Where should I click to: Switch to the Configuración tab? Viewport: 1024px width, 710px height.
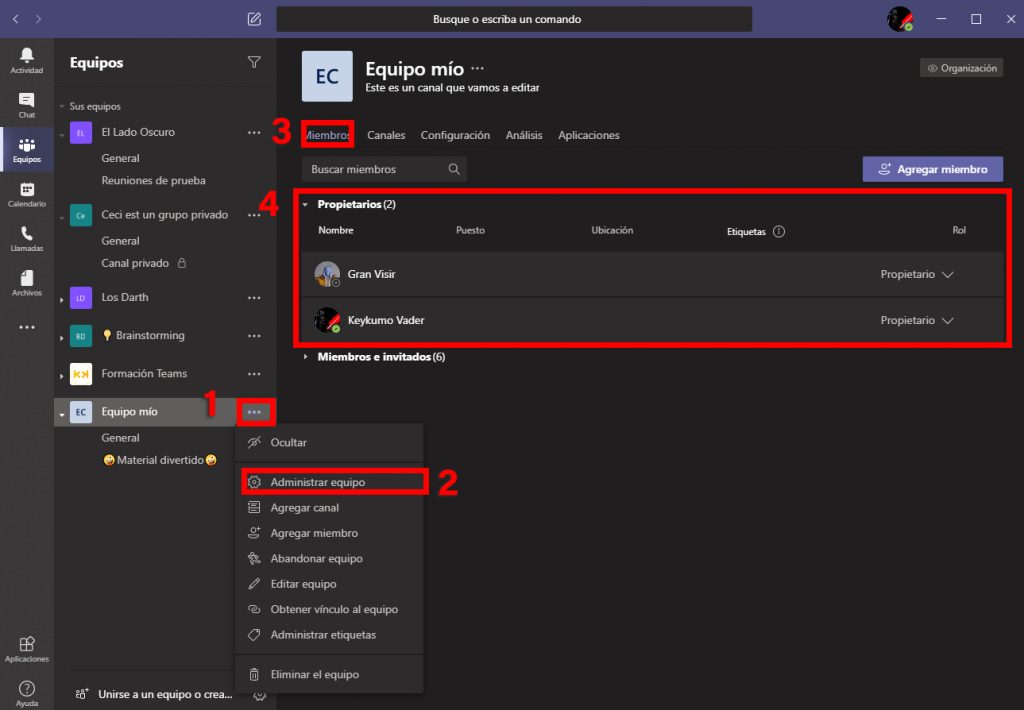(455, 135)
